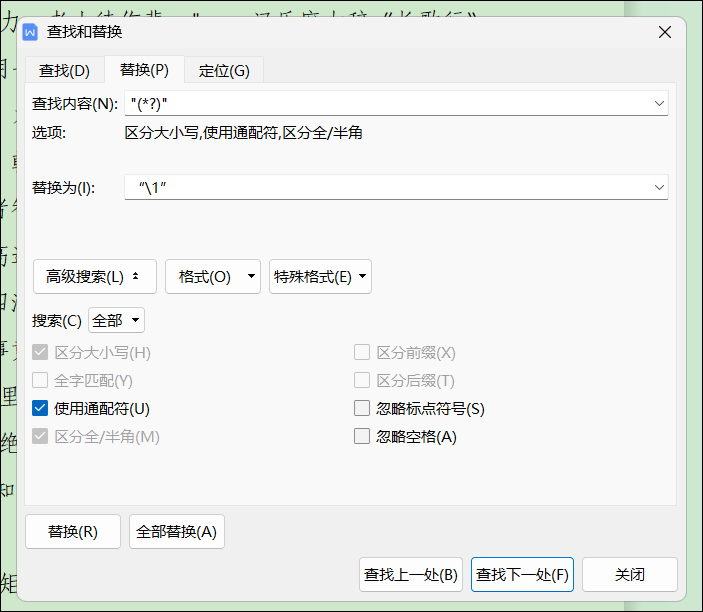Select the 替换(P) tab

coord(144,70)
